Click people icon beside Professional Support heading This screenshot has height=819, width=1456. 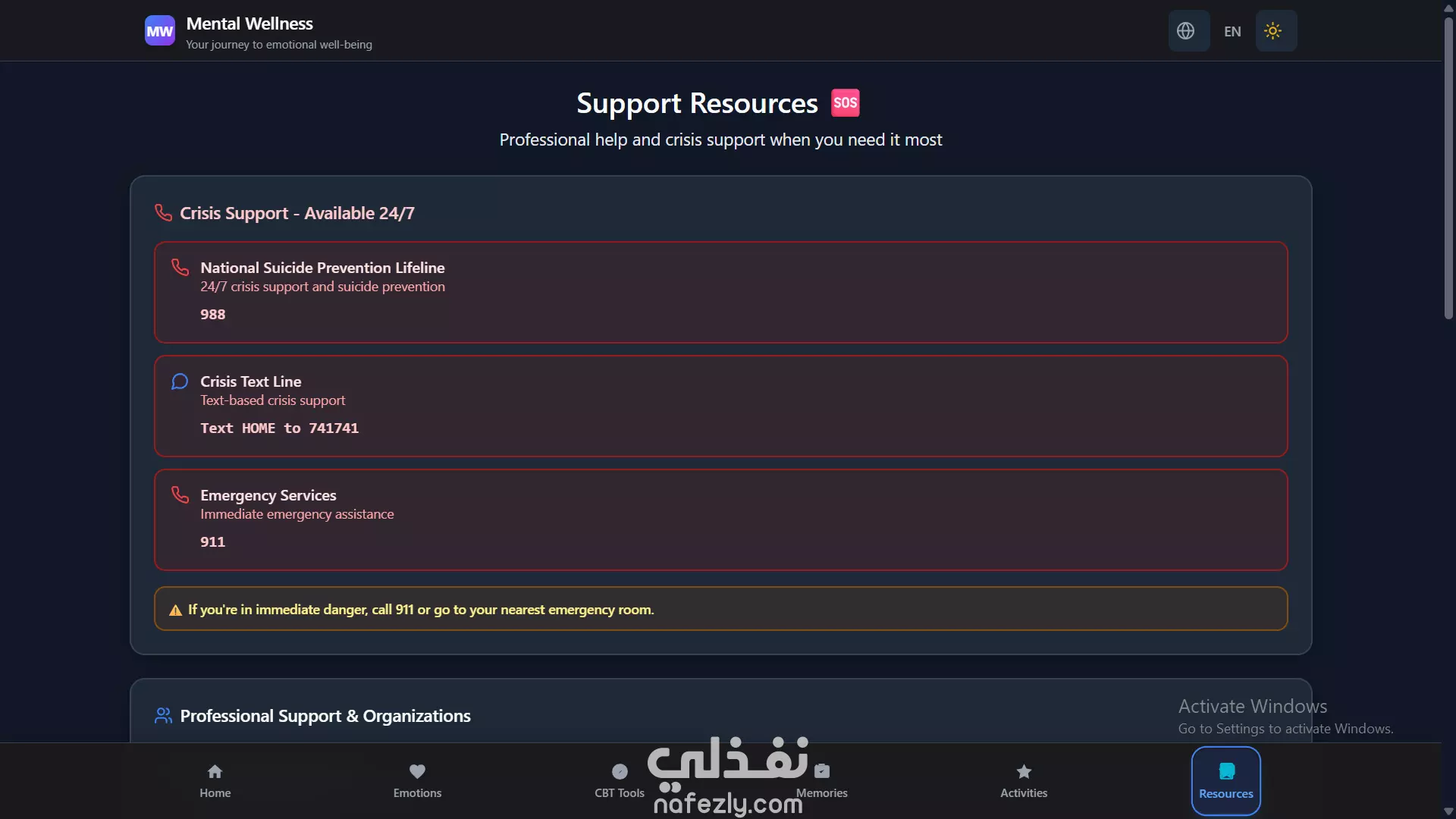coord(163,715)
